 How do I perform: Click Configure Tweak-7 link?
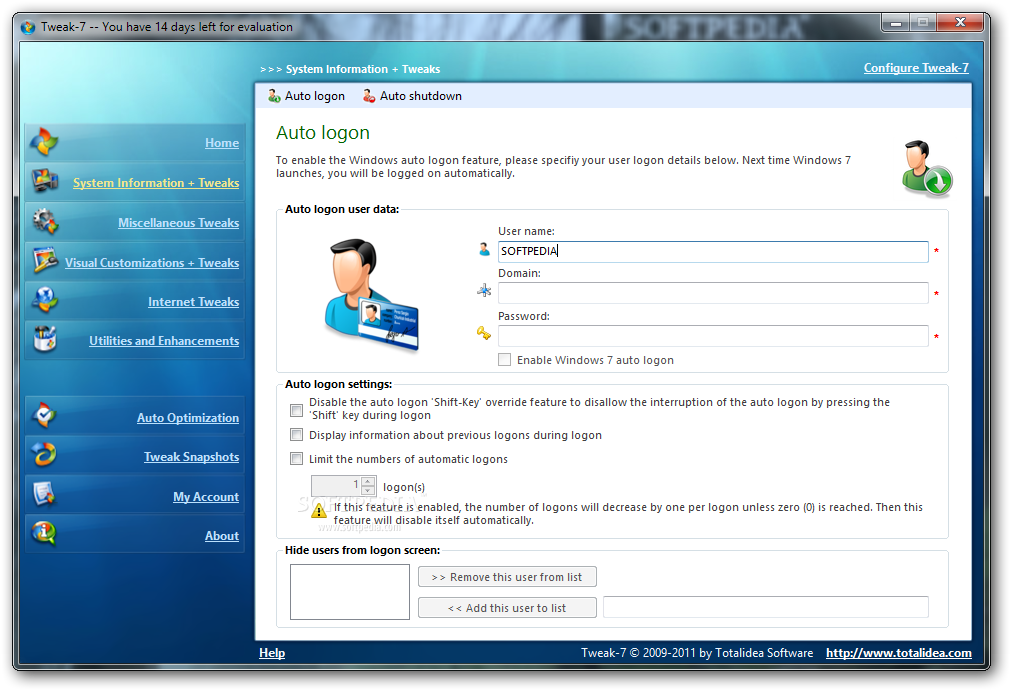[916, 68]
